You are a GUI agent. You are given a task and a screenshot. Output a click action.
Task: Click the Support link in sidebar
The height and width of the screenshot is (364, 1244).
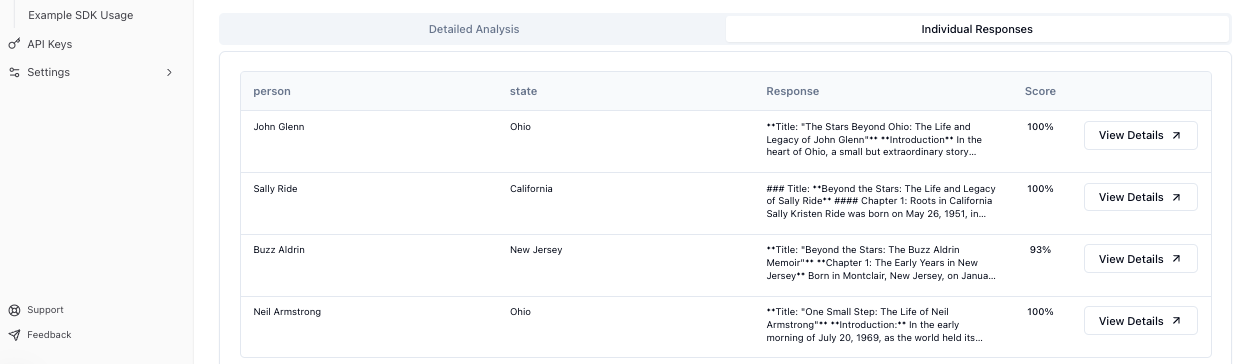45,310
